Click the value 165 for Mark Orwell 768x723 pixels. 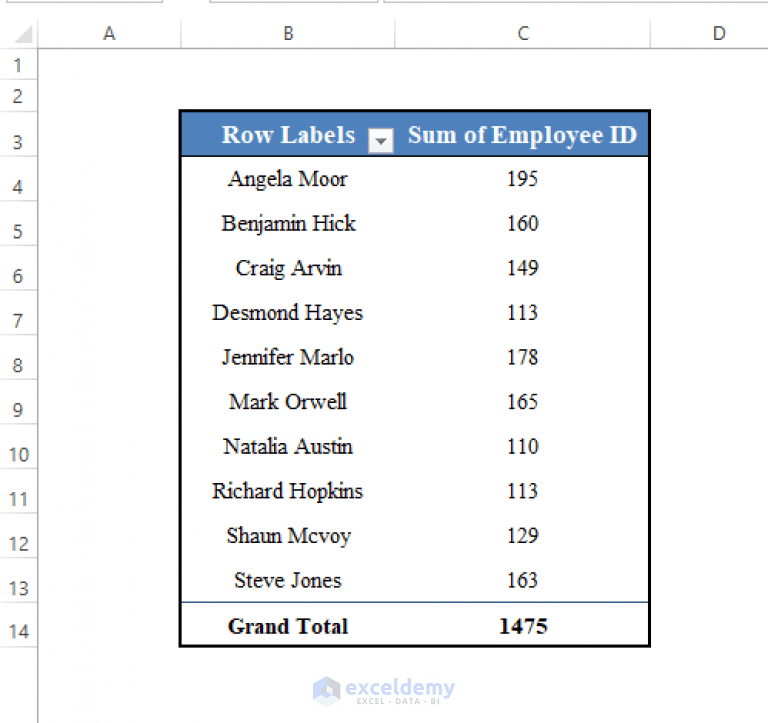(522, 402)
